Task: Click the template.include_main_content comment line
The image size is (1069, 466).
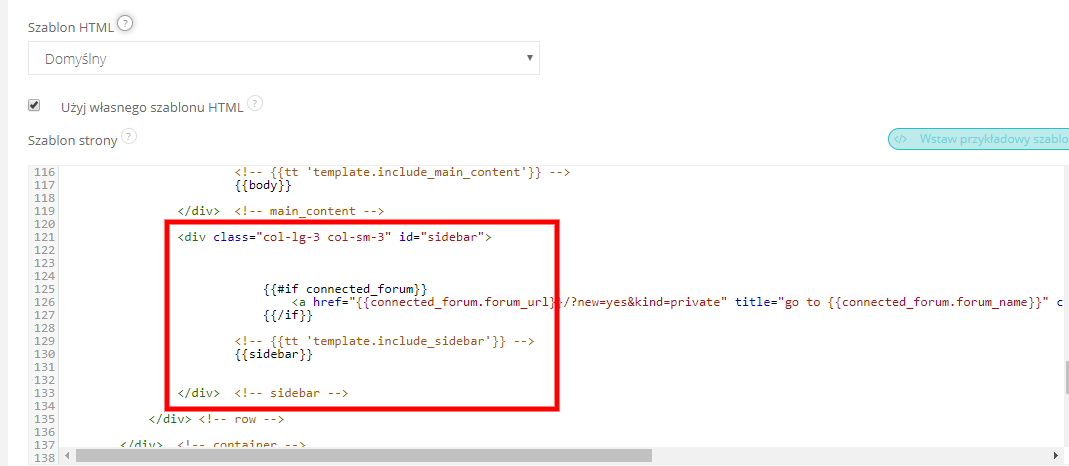Action: [x=402, y=172]
